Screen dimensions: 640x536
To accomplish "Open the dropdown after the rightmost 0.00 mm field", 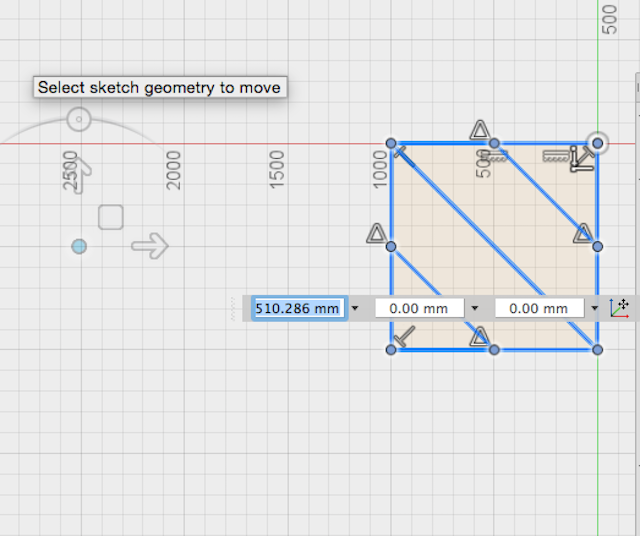I will pos(595,308).
